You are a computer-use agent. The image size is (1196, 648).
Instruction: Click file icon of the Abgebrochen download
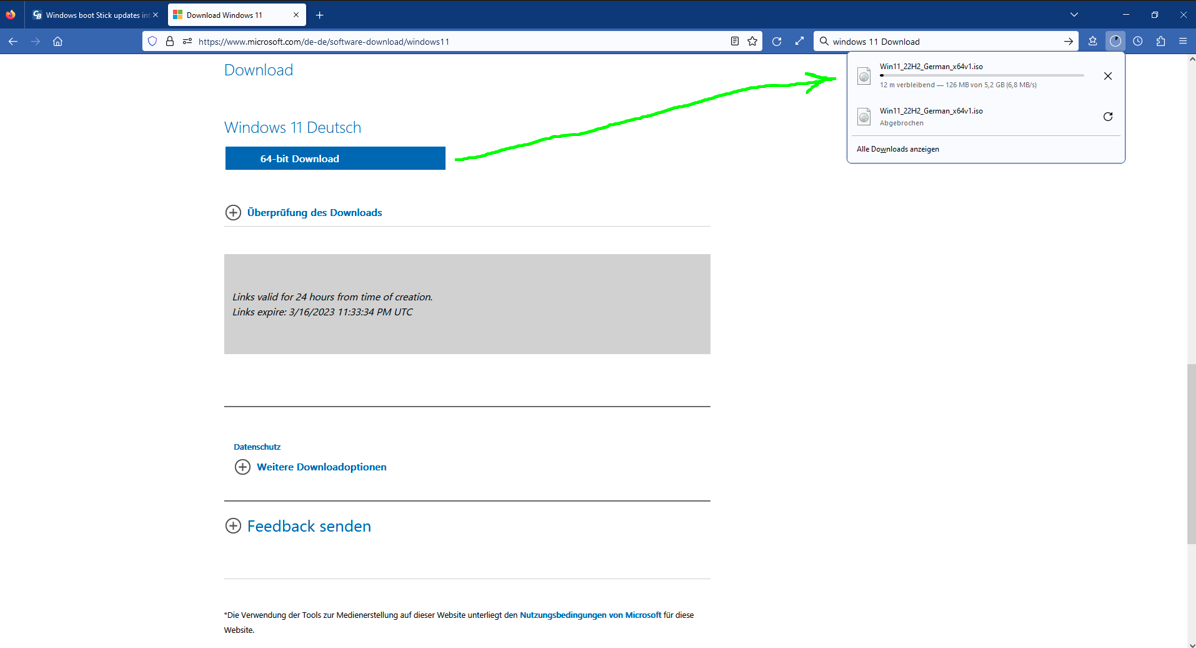click(864, 116)
